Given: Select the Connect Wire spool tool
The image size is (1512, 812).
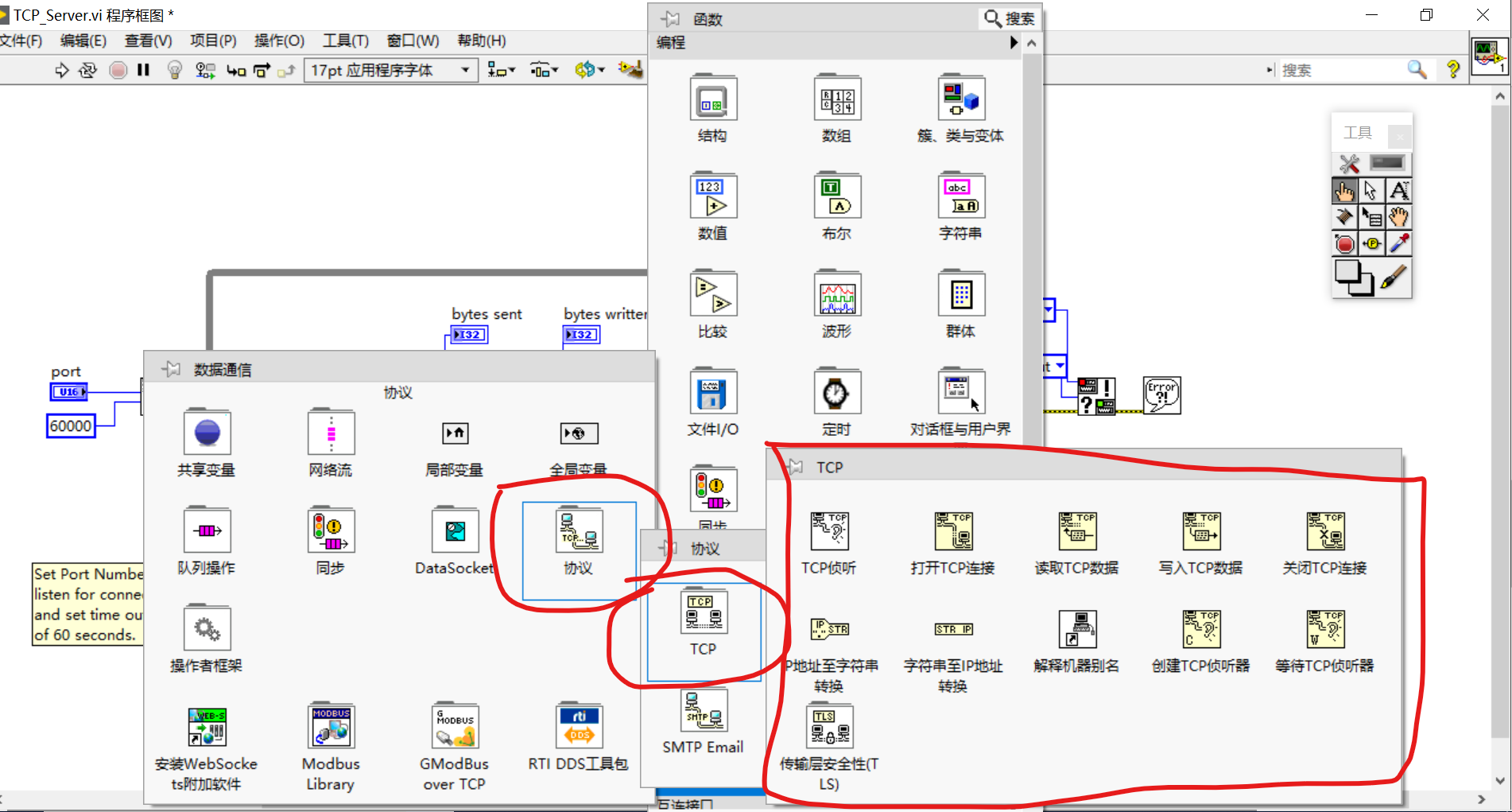Looking at the screenshot, I should click(1344, 217).
